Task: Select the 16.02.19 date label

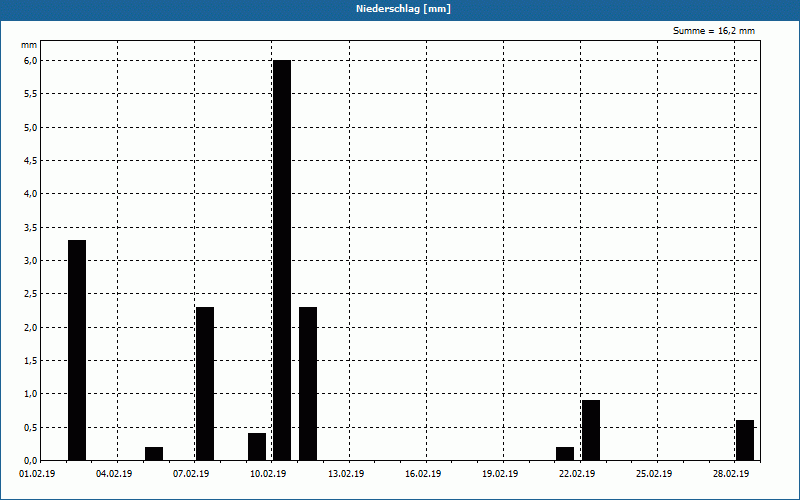Action: 423,474
